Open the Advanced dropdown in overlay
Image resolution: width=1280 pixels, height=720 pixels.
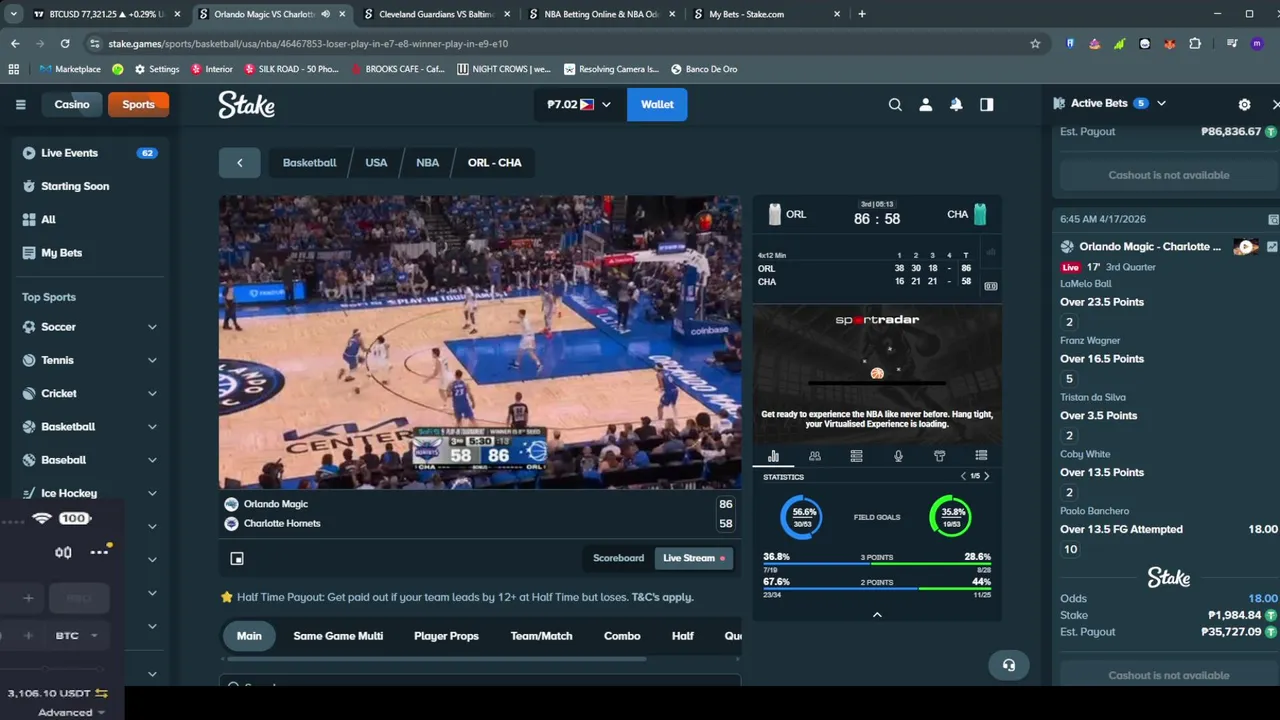click(x=71, y=712)
